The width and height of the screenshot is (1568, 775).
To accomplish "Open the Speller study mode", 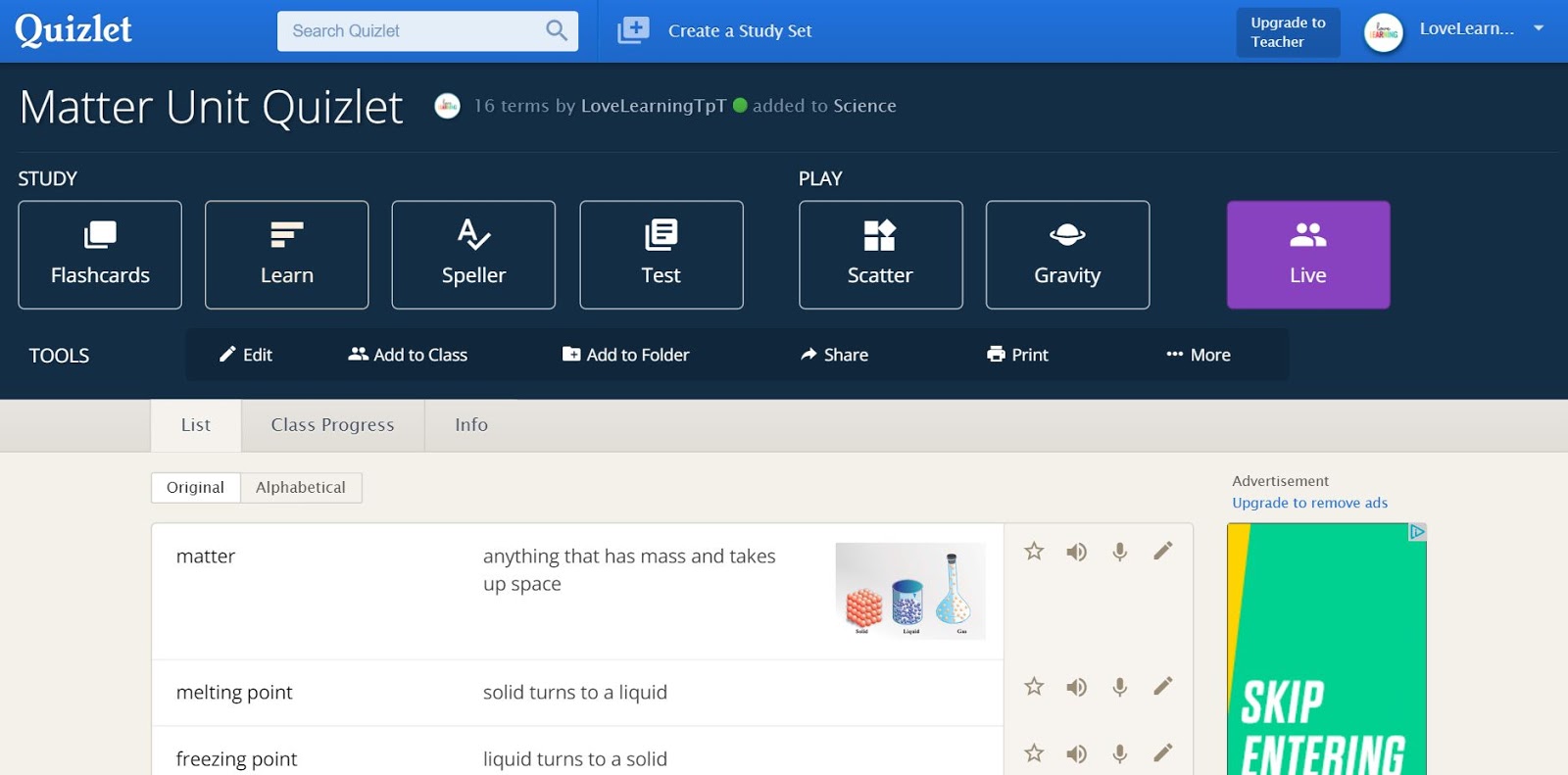I will pyautogui.click(x=473, y=255).
